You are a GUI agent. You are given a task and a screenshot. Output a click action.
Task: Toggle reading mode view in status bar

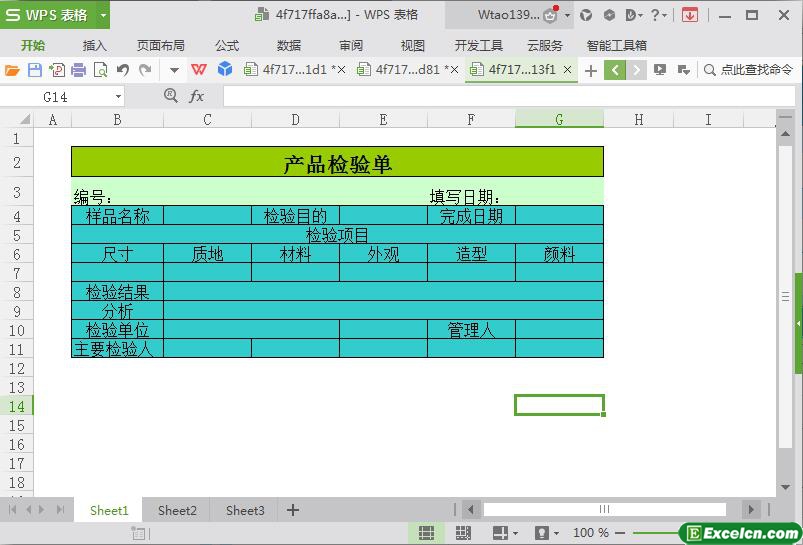(x=500, y=533)
